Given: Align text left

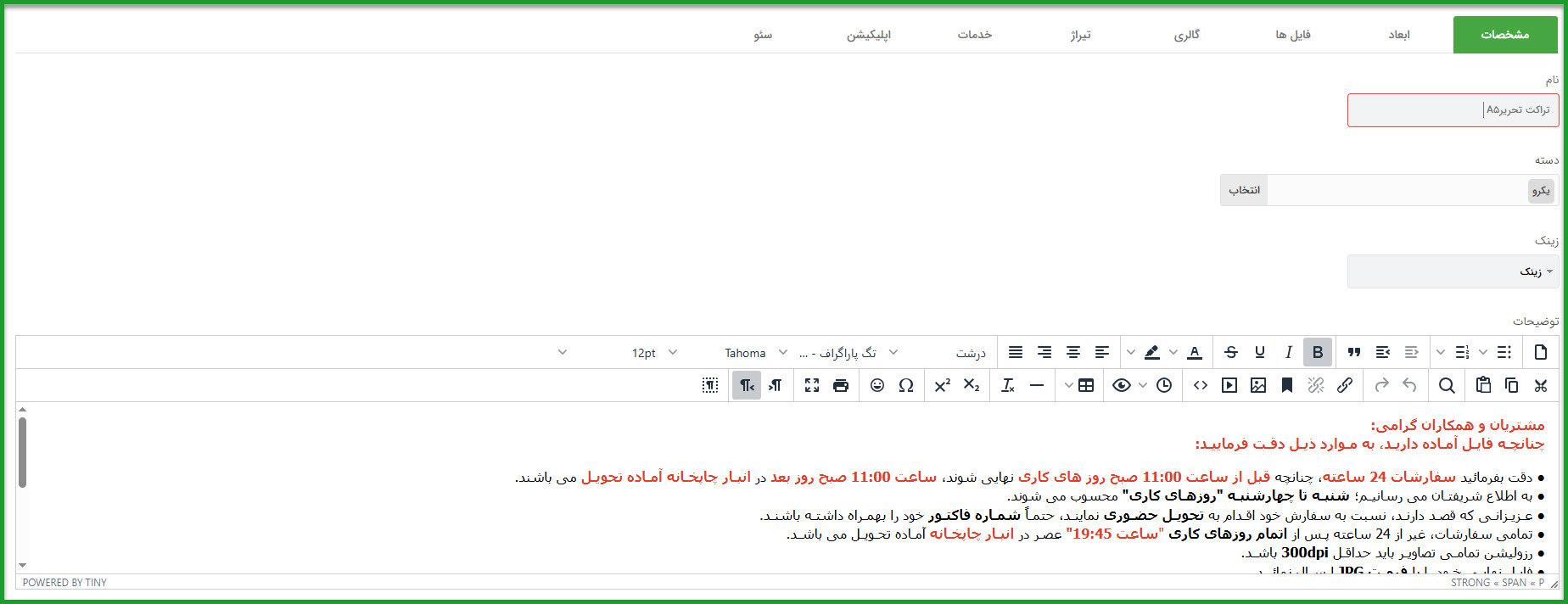Looking at the screenshot, I should pyautogui.click(x=1102, y=352).
